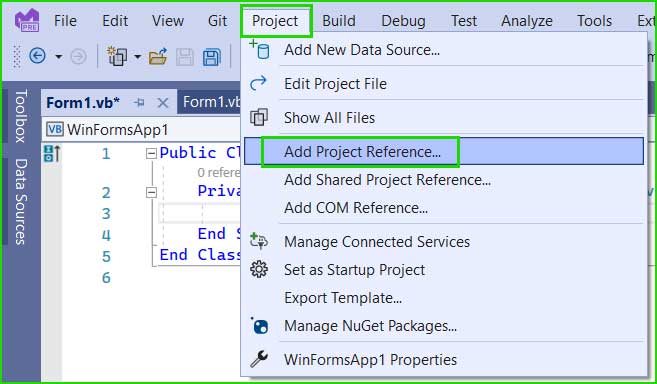The height and width of the screenshot is (384, 657).
Task: Open the Data Sources side tab
Action: 21,201
